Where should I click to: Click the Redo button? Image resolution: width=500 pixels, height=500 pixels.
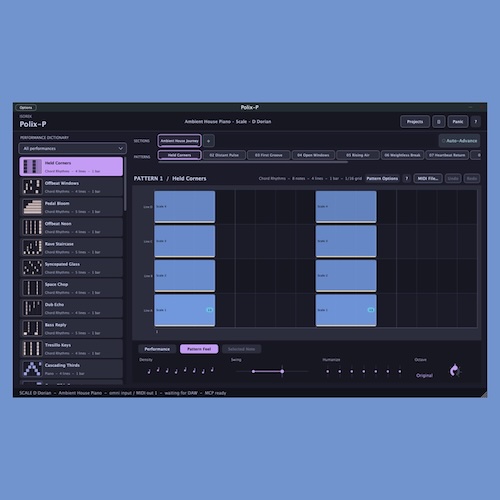471,179
